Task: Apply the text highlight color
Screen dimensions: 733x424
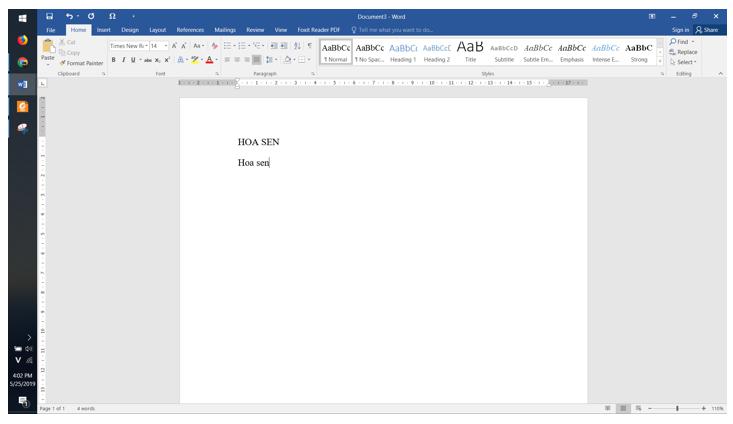Action: pos(195,60)
